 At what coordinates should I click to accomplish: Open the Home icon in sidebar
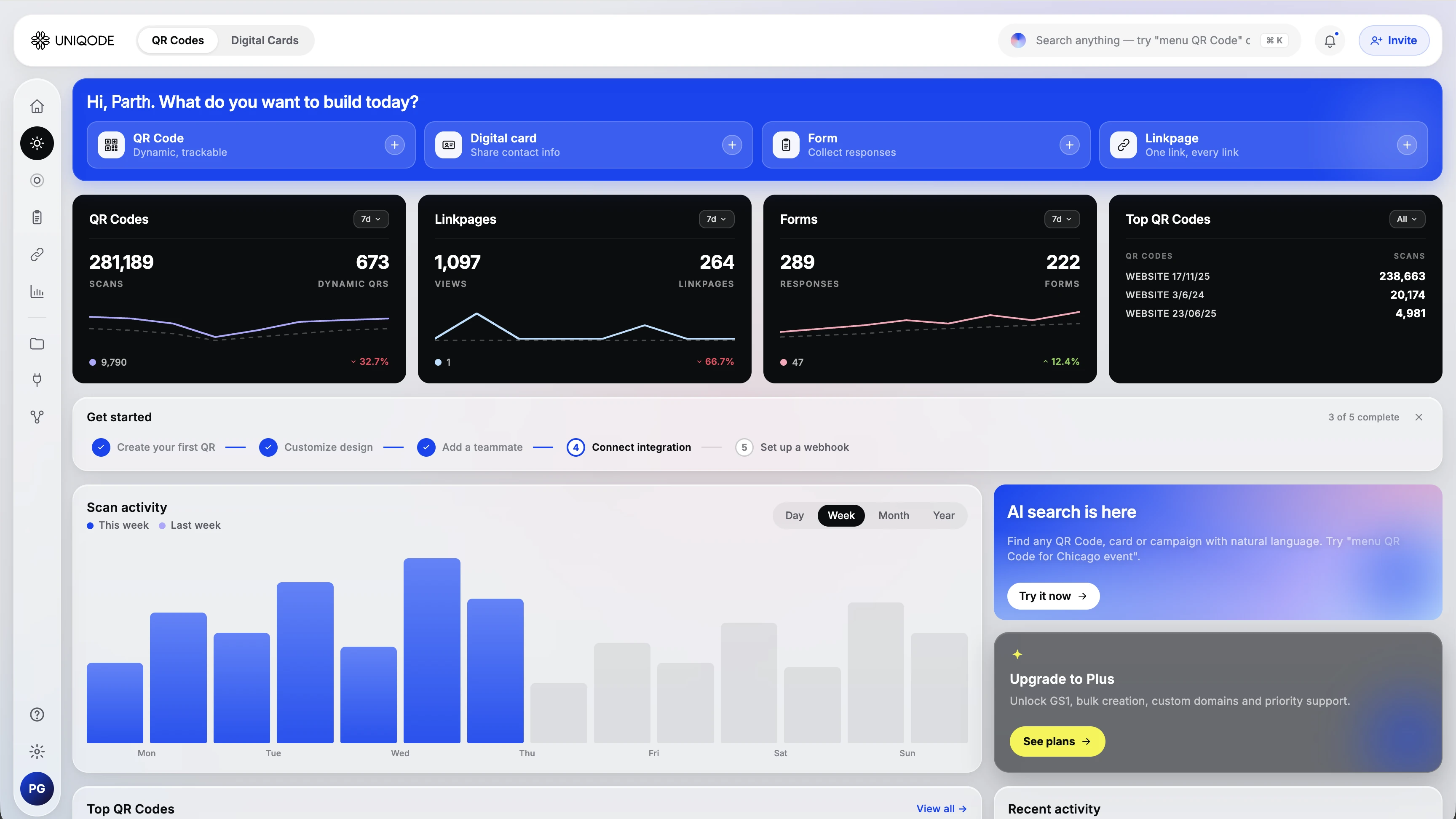click(37, 106)
